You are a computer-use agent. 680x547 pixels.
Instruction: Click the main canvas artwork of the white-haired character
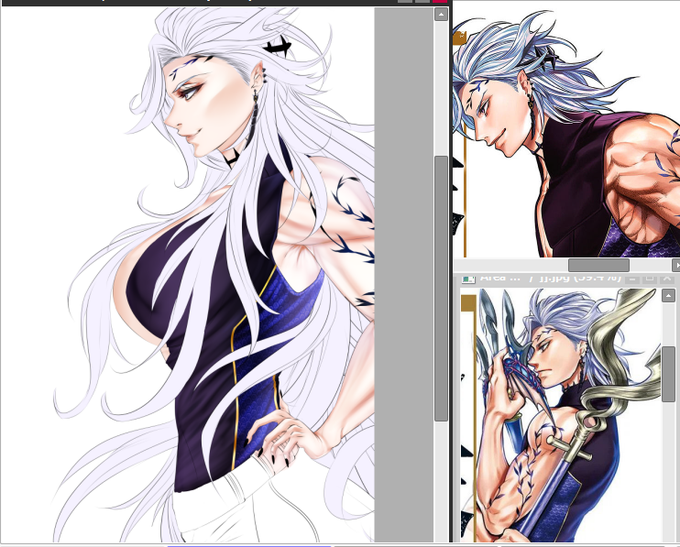click(187, 275)
